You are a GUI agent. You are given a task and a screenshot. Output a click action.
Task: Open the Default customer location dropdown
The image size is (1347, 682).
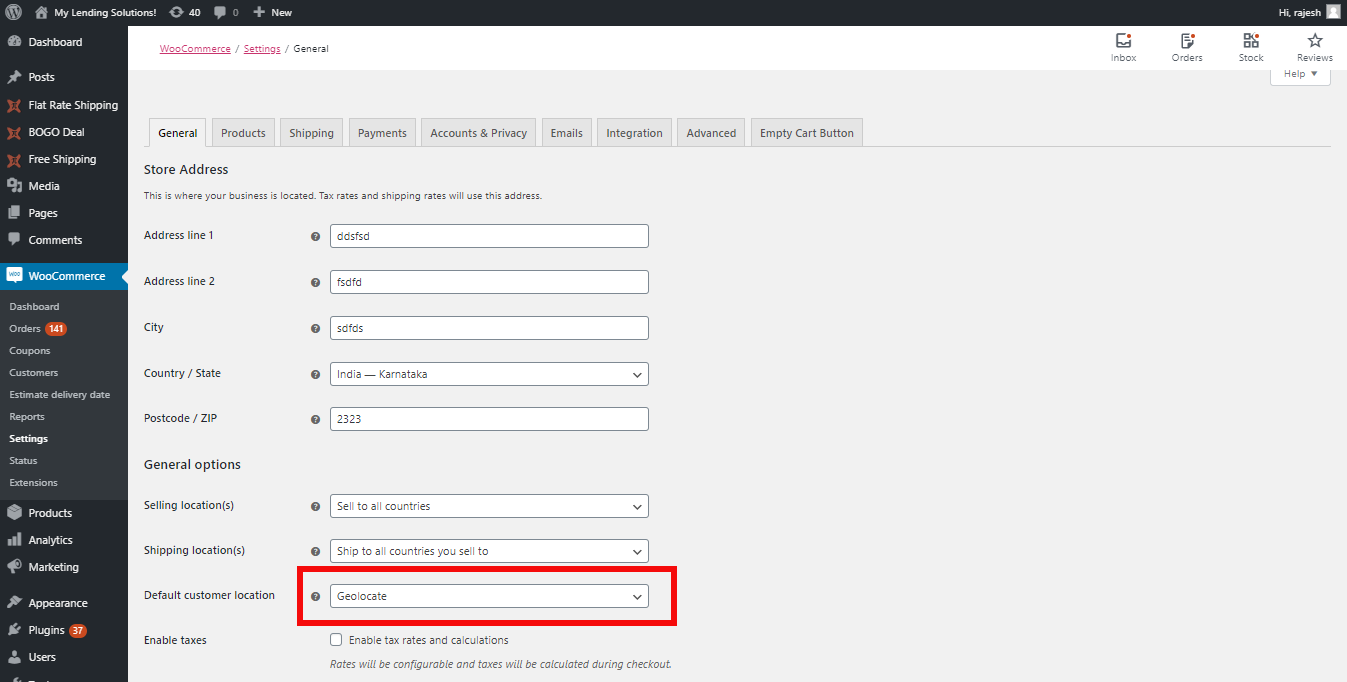[x=488, y=596]
